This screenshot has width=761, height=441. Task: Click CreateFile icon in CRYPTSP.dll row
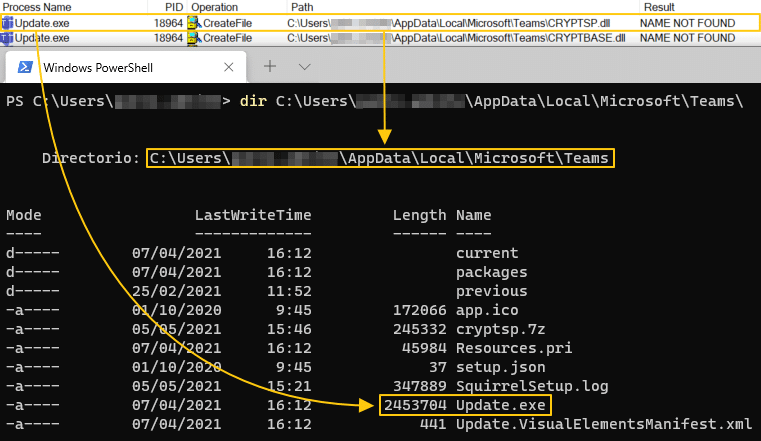click(194, 23)
